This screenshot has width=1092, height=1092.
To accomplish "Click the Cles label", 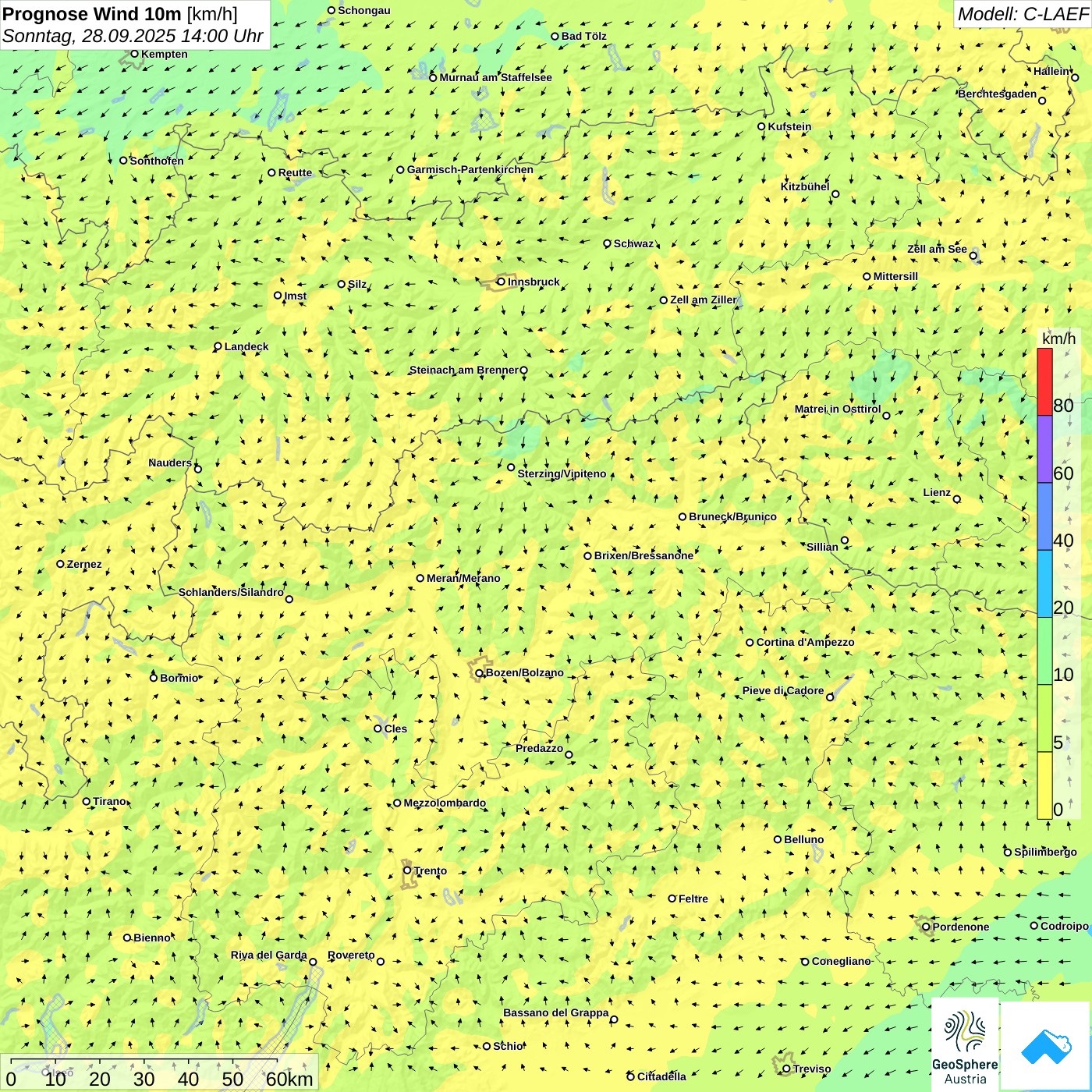I will point(395,729).
